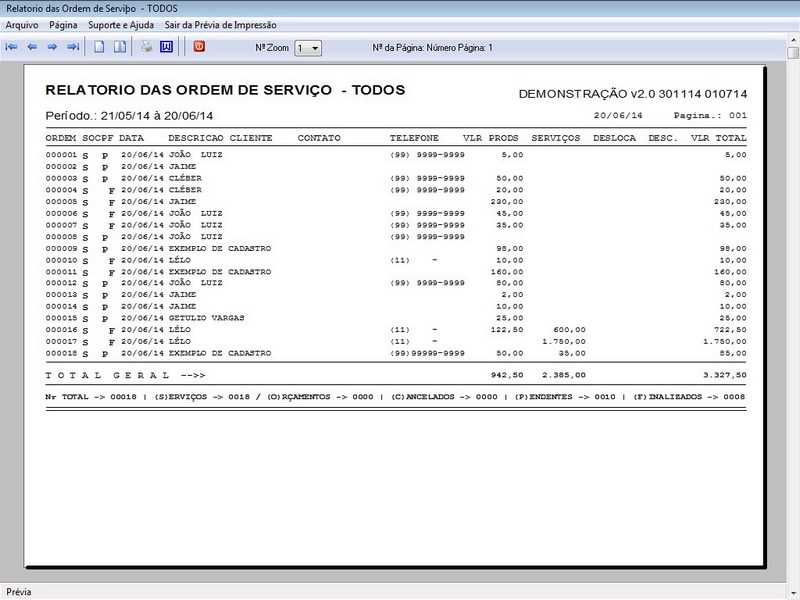Click the DESCRICAO CLIENTE column header
This screenshot has width=800, height=600.
click(x=220, y=138)
